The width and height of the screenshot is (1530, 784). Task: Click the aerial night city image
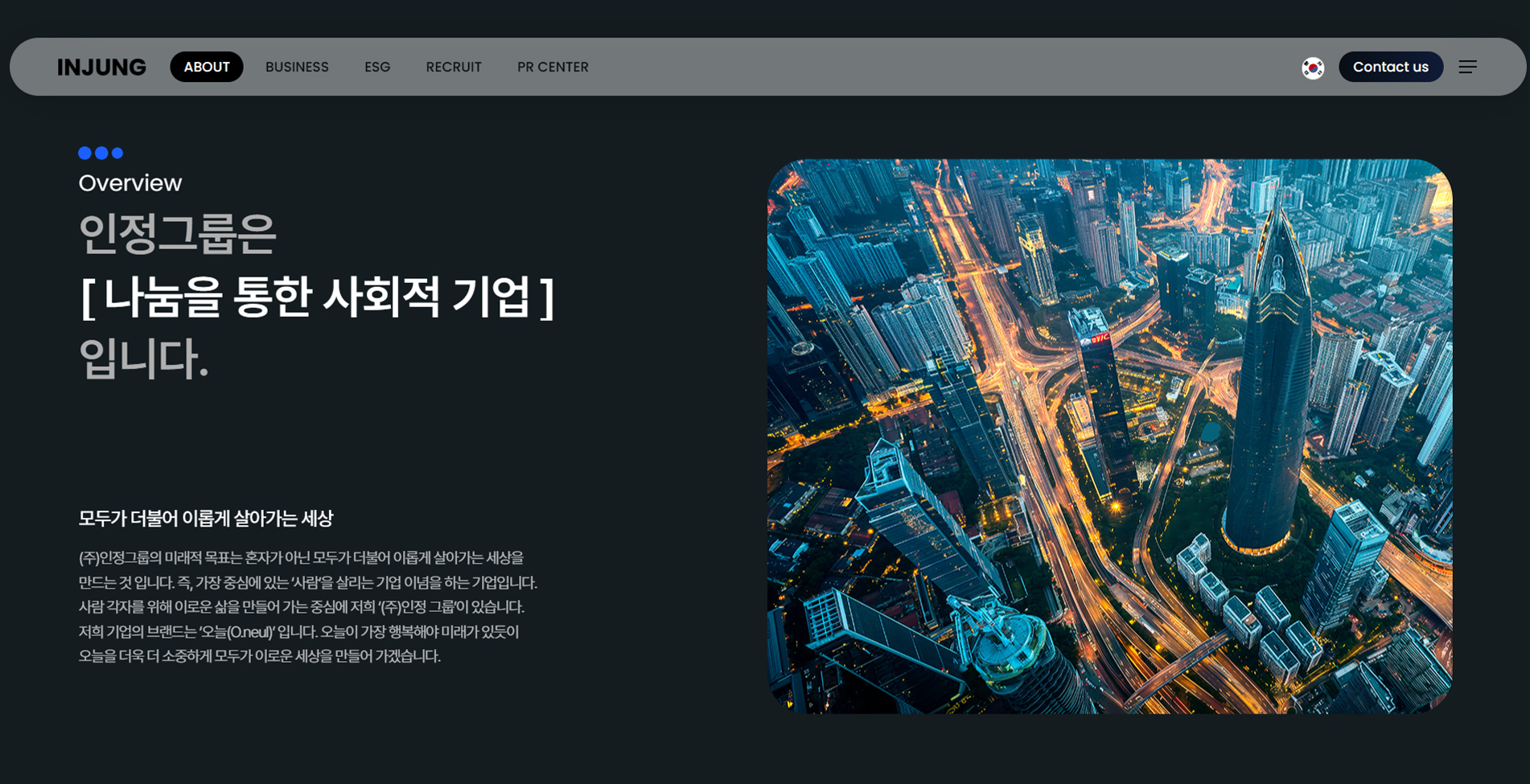click(x=1109, y=436)
